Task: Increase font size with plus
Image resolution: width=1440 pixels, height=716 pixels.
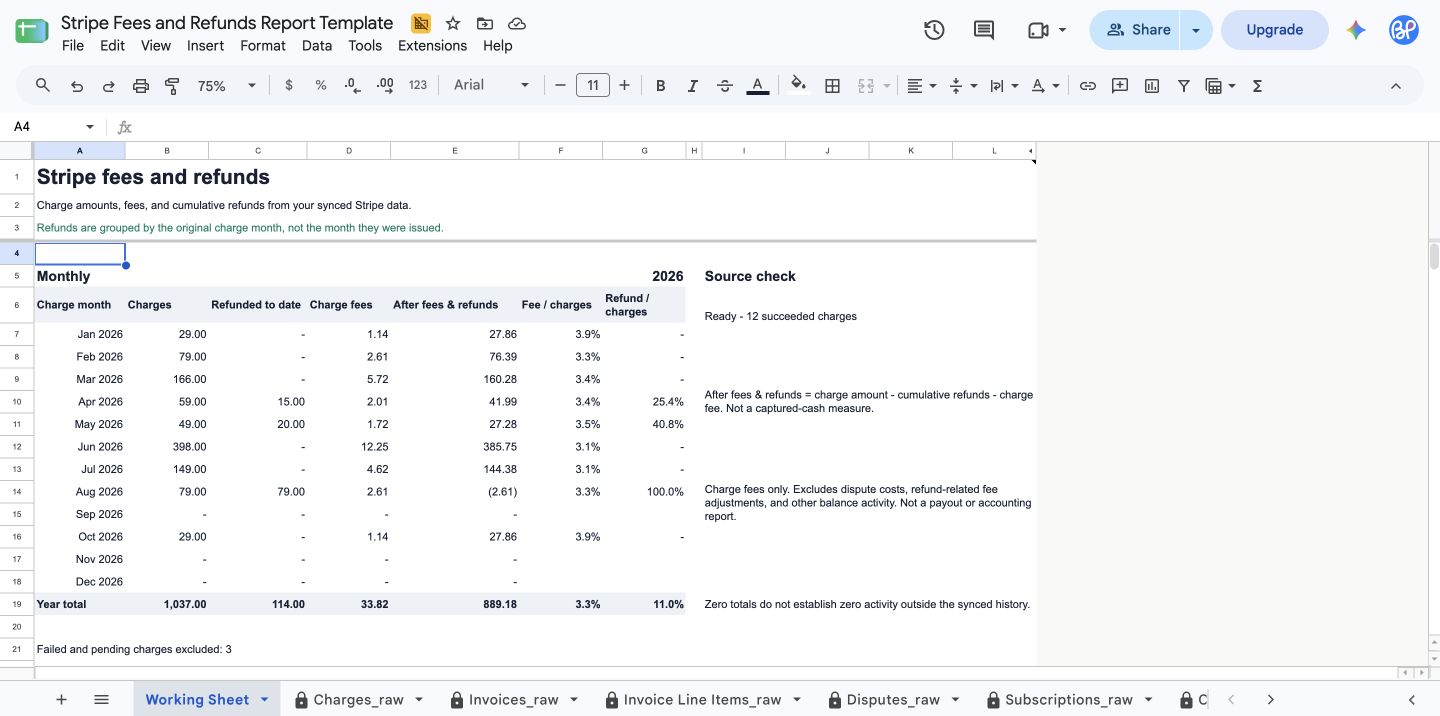Action: pos(625,86)
